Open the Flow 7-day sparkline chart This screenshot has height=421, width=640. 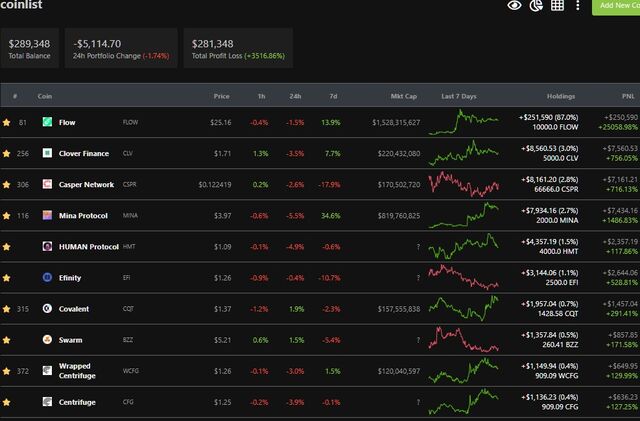pyautogui.click(x=463, y=122)
